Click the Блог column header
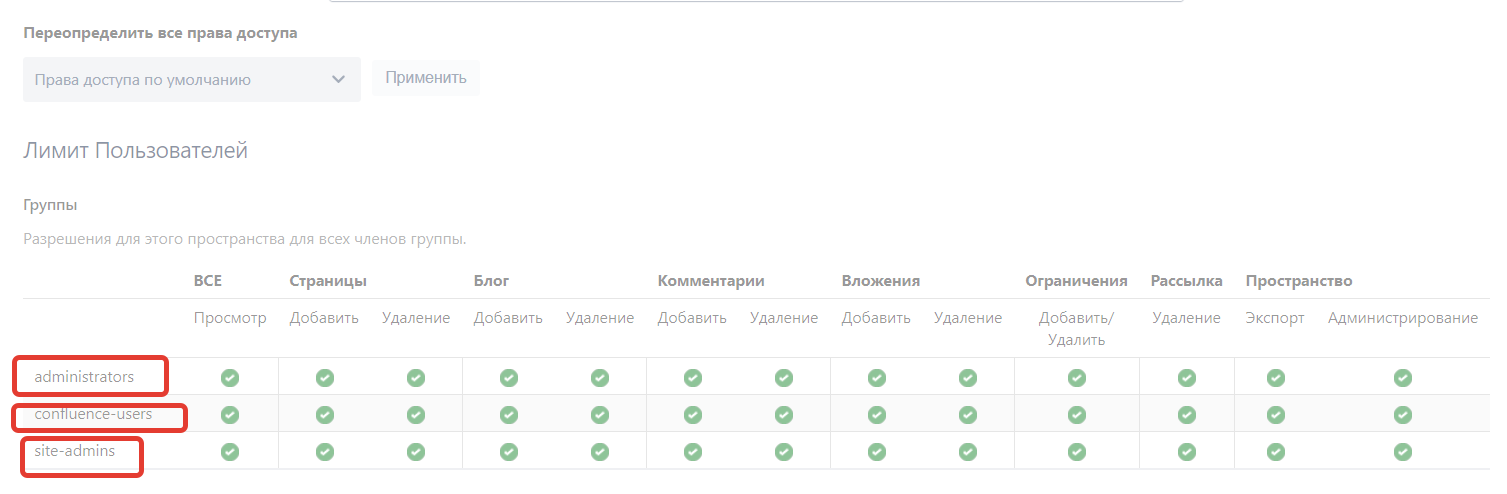Screen dimensions: 1507x494 click(x=492, y=281)
